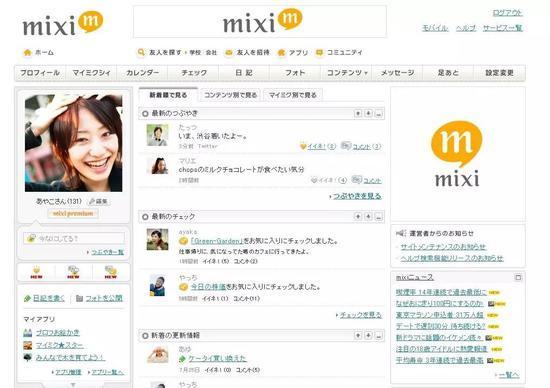Collapse the 最新のチェック section

(379, 217)
